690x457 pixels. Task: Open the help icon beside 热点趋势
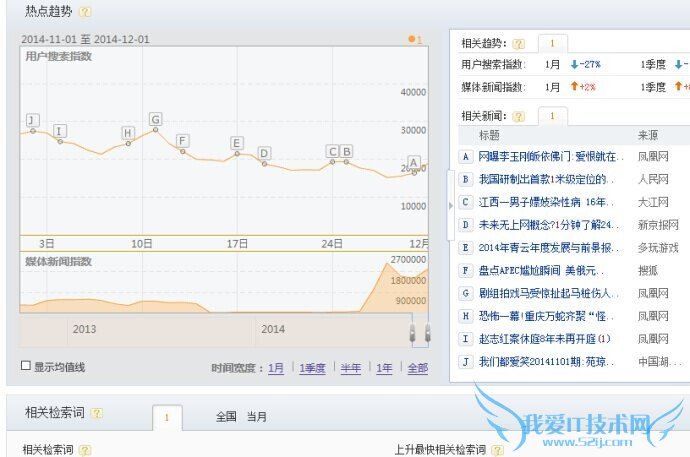point(85,12)
